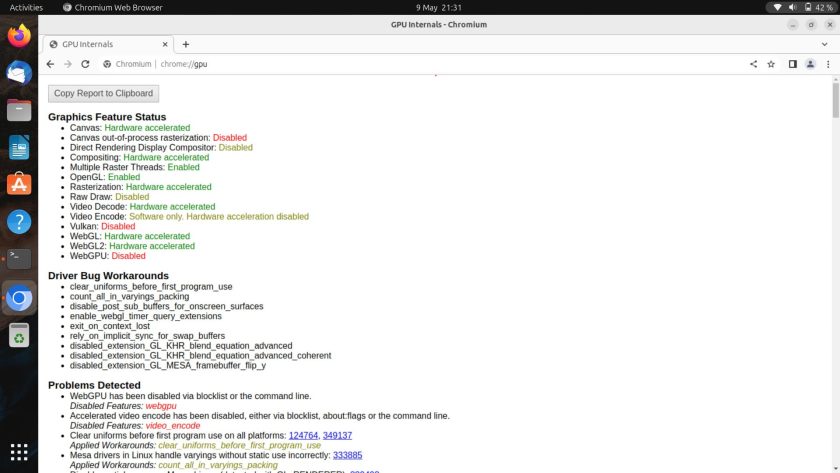Image resolution: width=840 pixels, height=473 pixels.
Task: Click the battery 42% indicator
Action: [819, 7]
